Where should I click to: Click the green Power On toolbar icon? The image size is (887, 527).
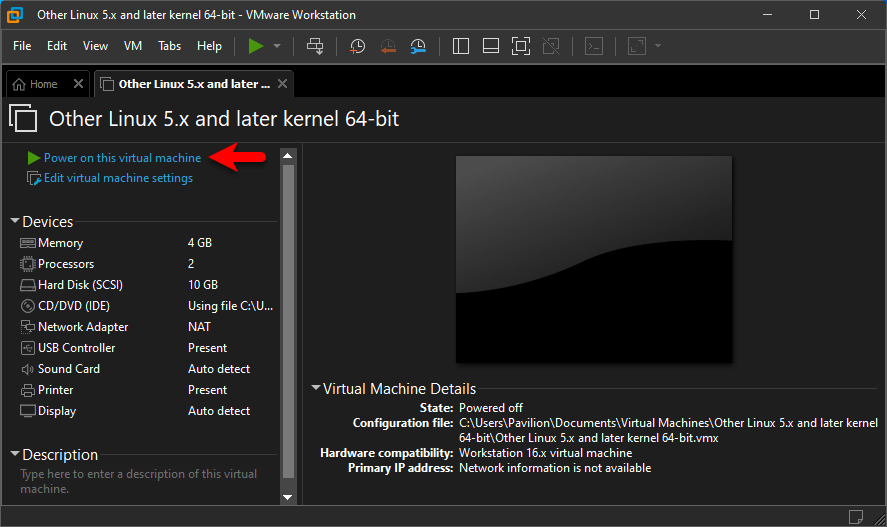point(256,46)
